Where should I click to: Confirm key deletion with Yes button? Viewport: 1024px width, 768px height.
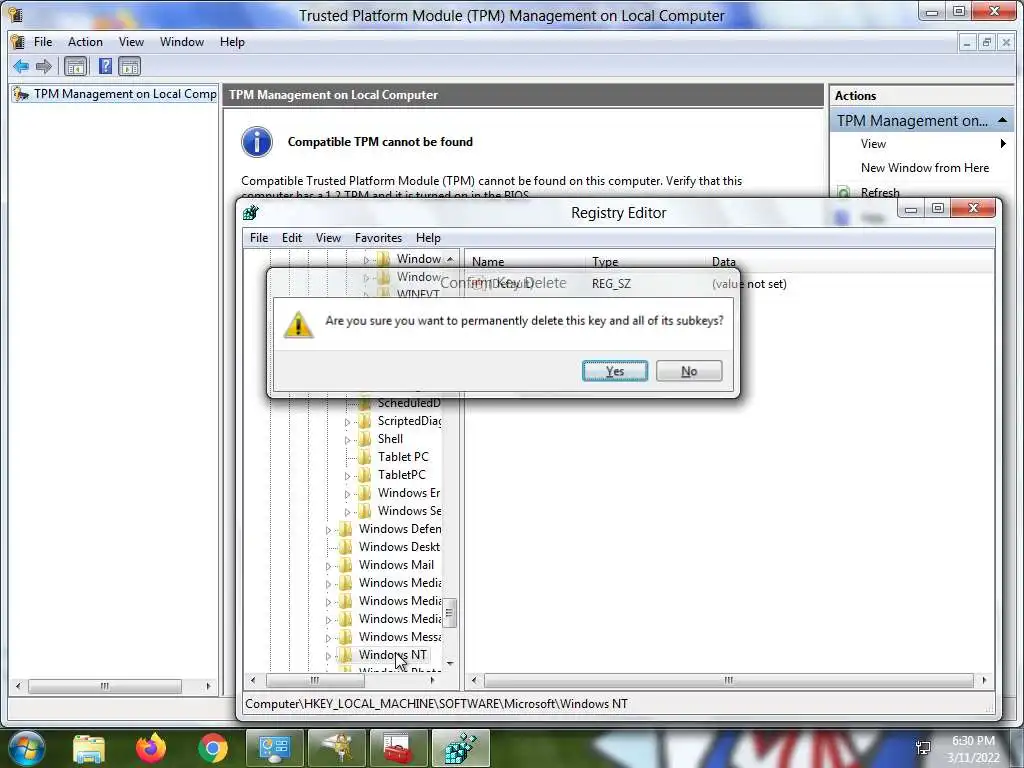point(615,371)
